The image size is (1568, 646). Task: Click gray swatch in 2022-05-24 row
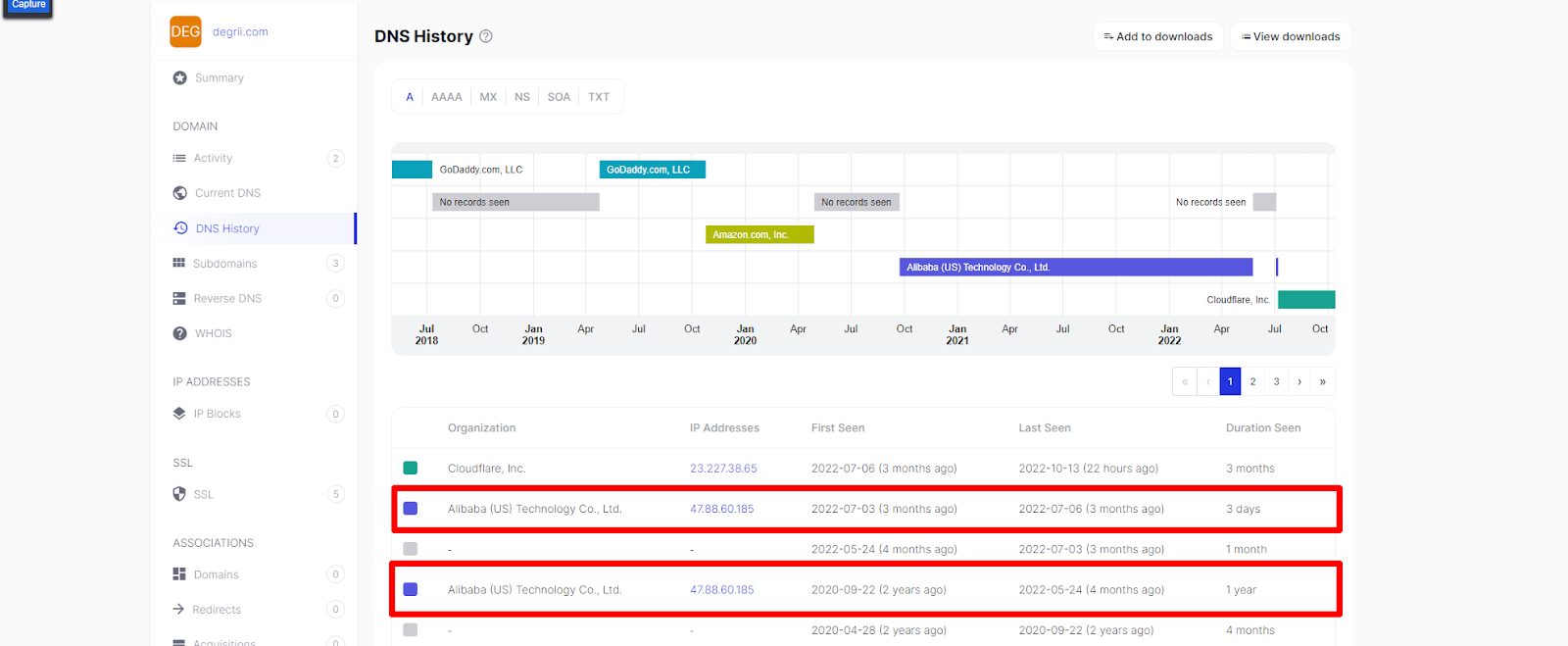pos(411,549)
